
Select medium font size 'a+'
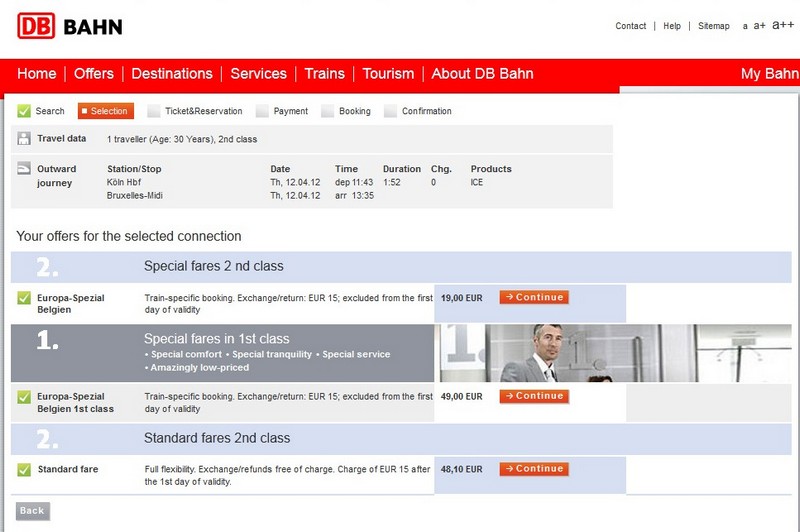(x=759, y=26)
